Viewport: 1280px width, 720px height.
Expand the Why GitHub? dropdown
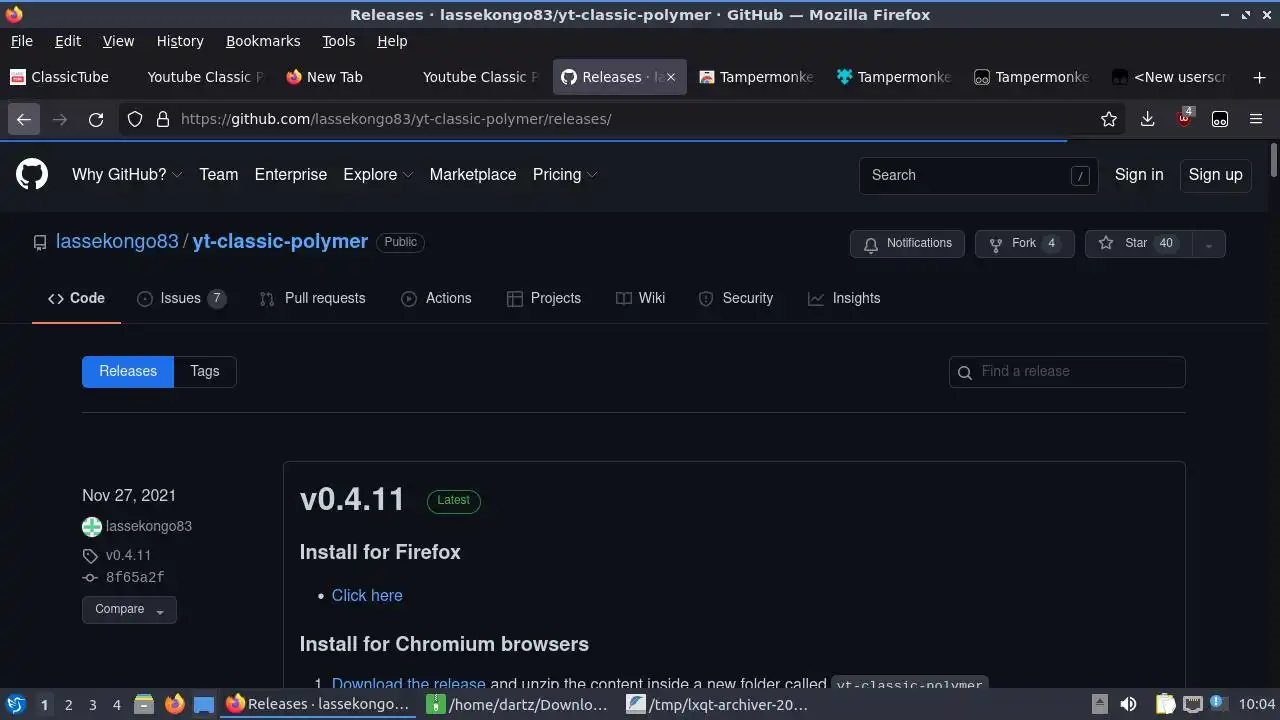pyautogui.click(x=127, y=175)
